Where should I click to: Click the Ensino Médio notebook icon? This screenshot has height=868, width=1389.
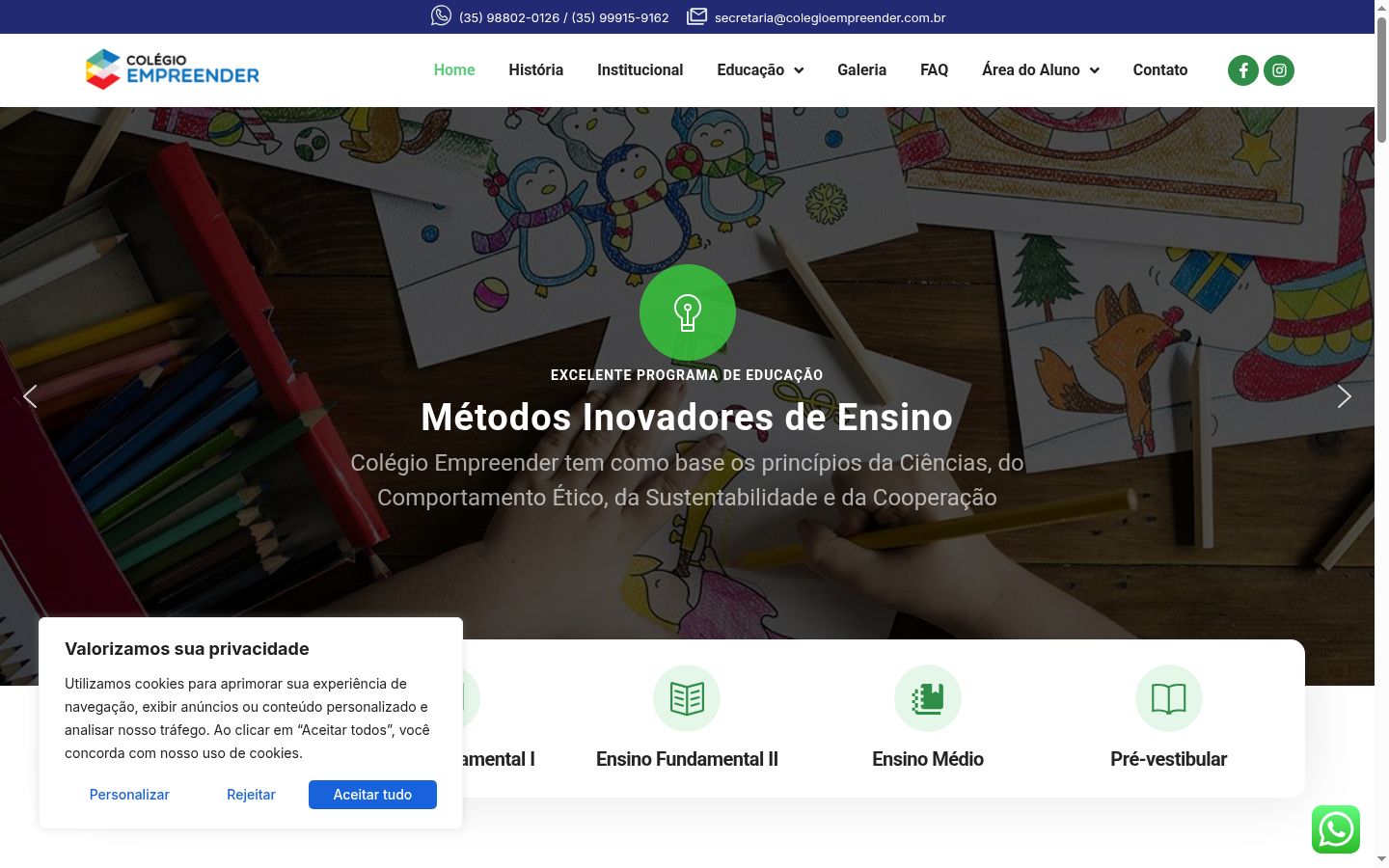tap(928, 698)
